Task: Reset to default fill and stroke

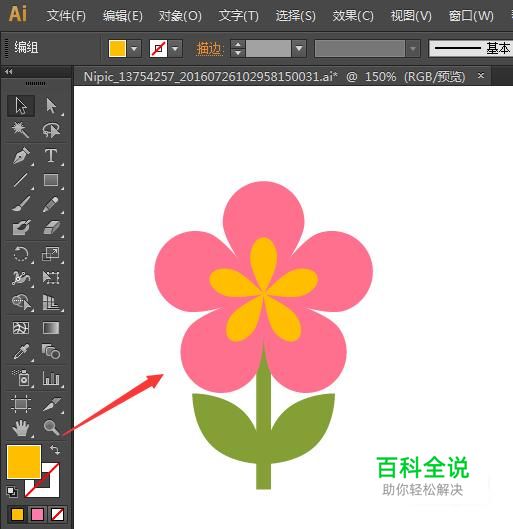Action: coord(12,492)
